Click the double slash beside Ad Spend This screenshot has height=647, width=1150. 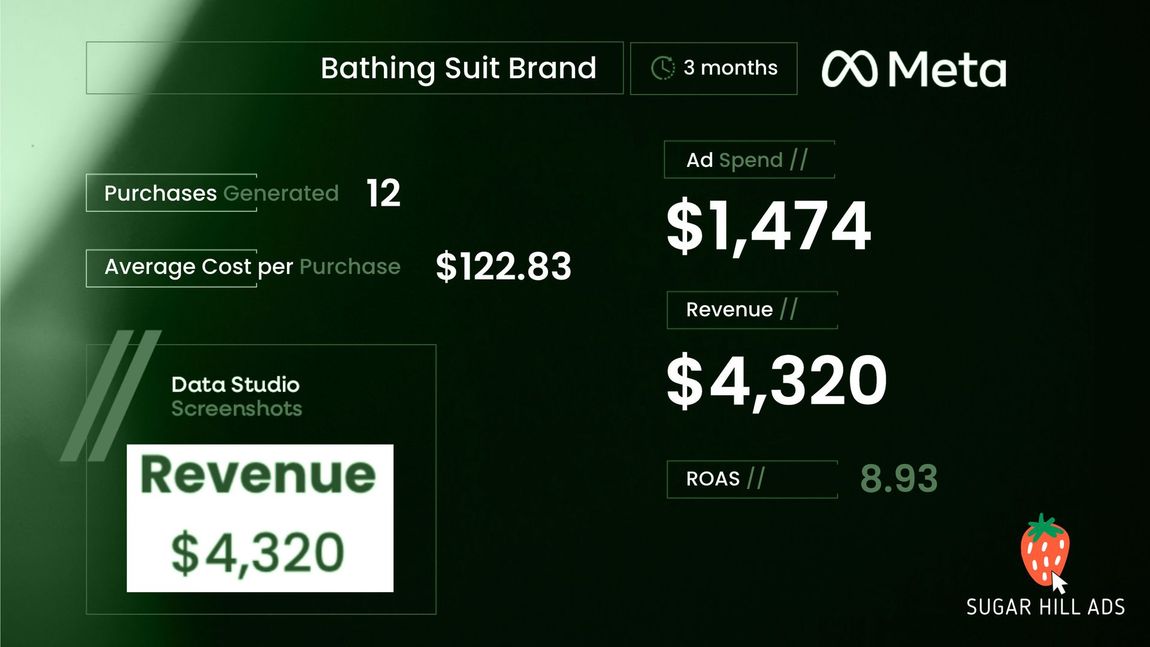point(799,159)
